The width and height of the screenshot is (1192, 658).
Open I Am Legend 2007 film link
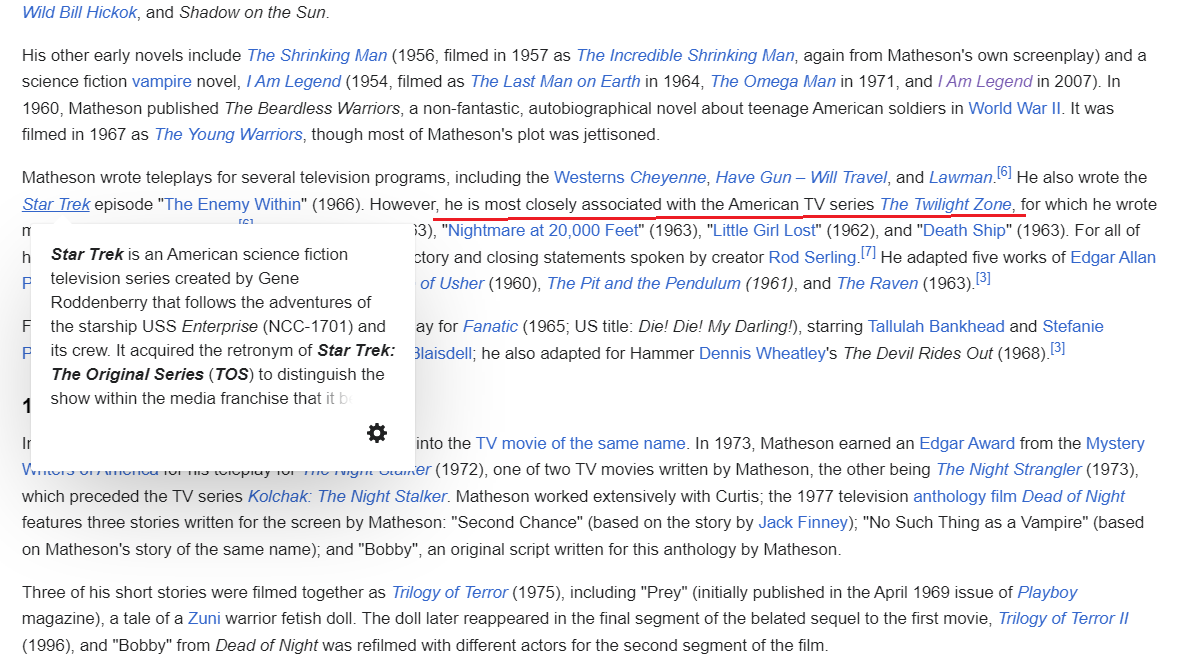984,81
